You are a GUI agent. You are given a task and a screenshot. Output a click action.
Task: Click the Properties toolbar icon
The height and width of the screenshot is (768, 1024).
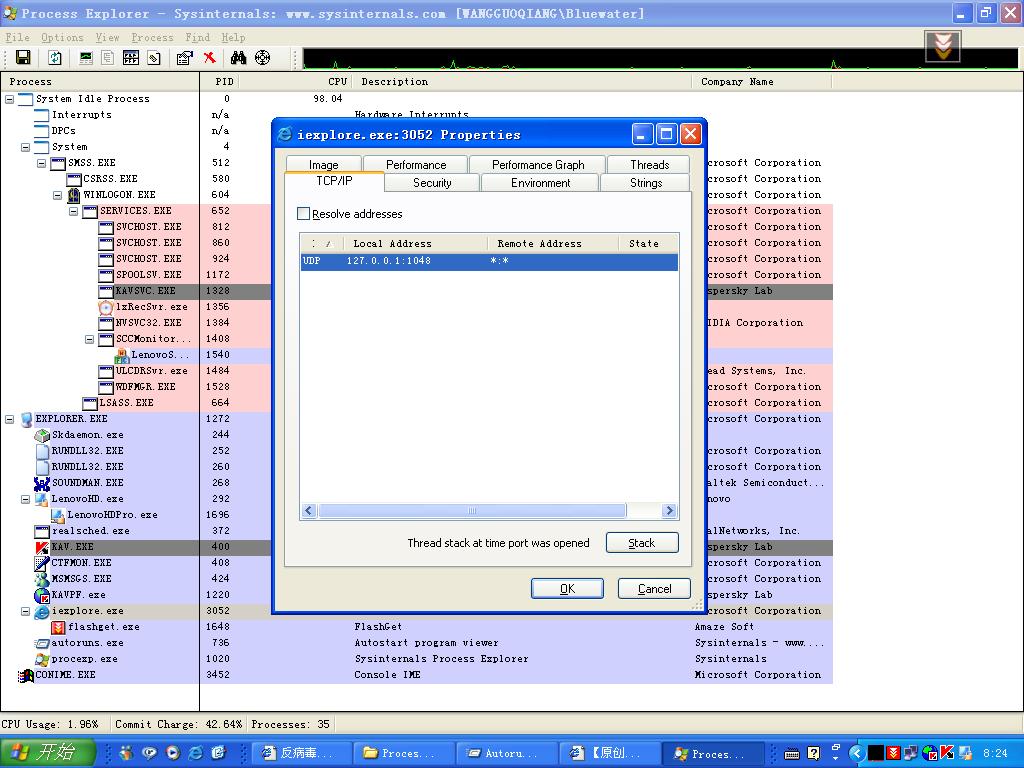pos(184,58)
